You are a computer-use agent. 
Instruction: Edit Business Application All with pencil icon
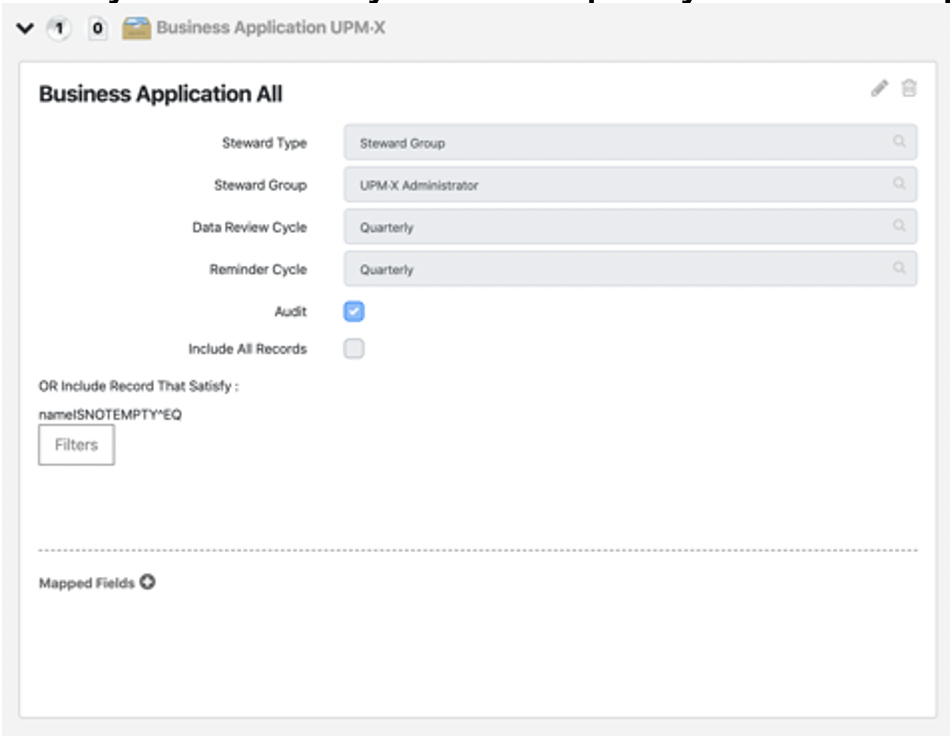[879, 88]
